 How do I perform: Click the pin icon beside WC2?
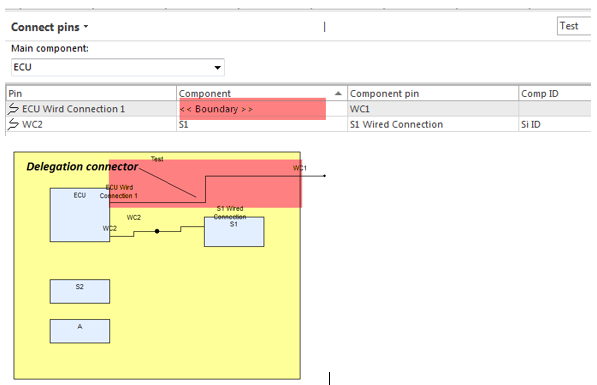point(13,124)
